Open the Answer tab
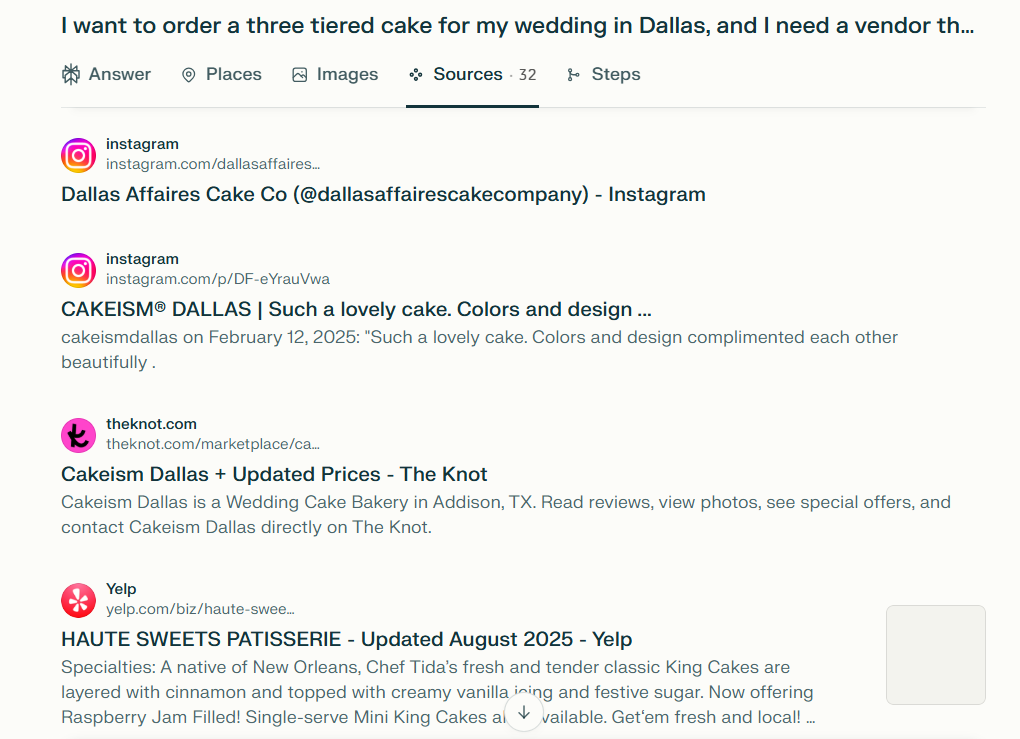The height and width of the screenshot is (739, 1020). tap(106, 75)
